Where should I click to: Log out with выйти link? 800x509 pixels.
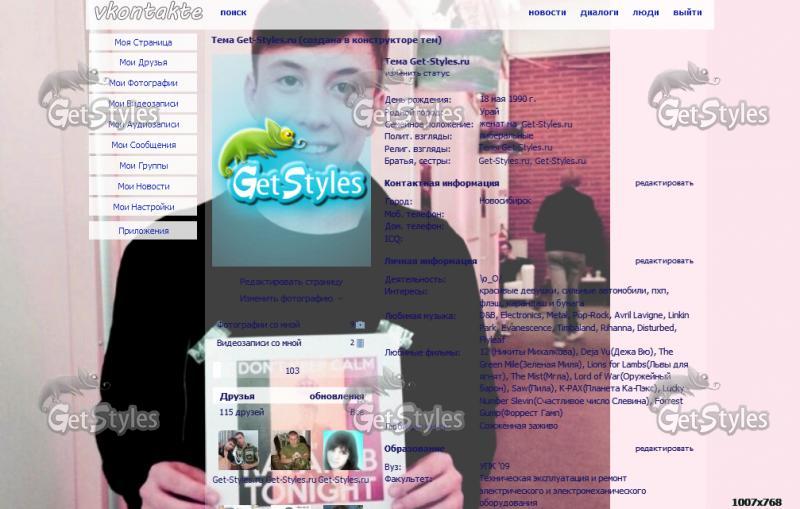tap(687, 12)
